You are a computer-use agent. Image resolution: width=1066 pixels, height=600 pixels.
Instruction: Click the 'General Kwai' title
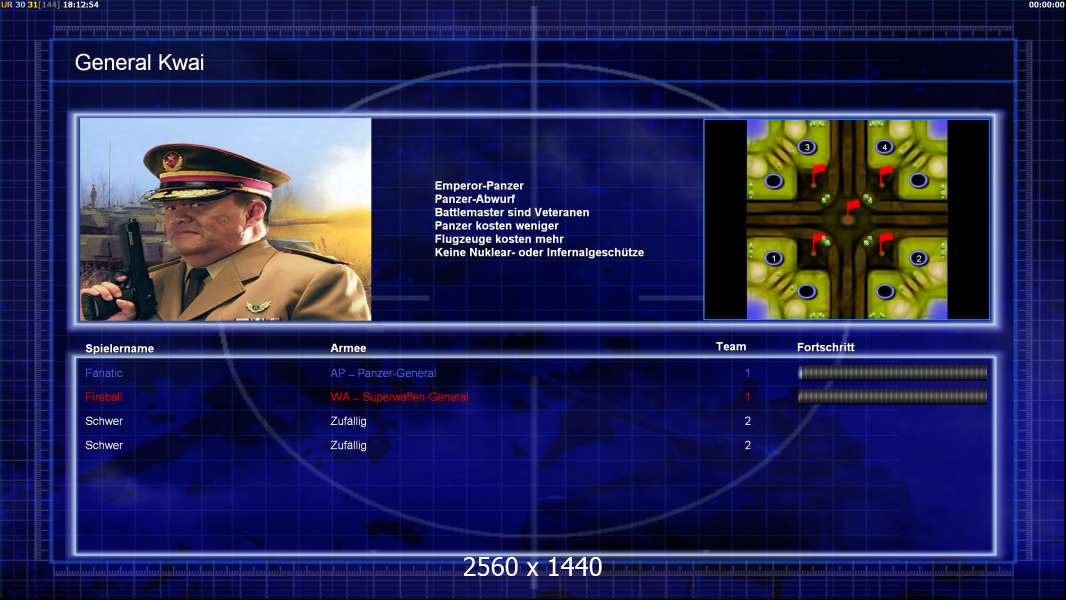tap(139, 63)
